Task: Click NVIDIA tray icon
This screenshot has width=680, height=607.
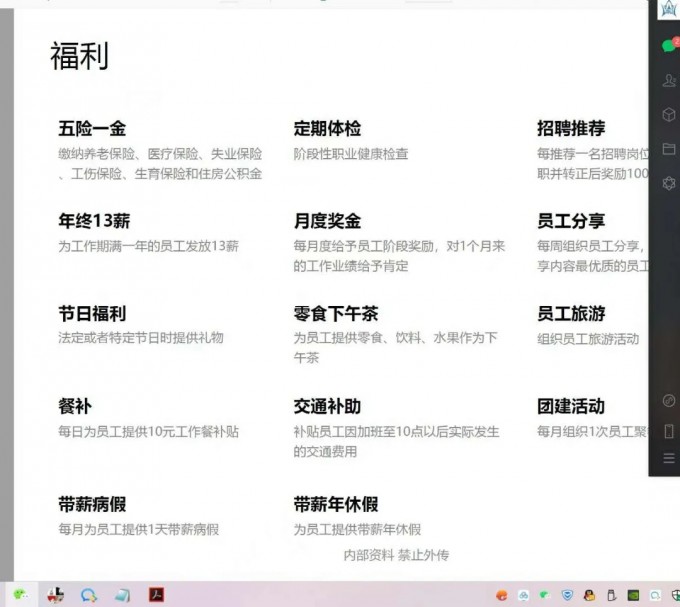Action: 633,595
